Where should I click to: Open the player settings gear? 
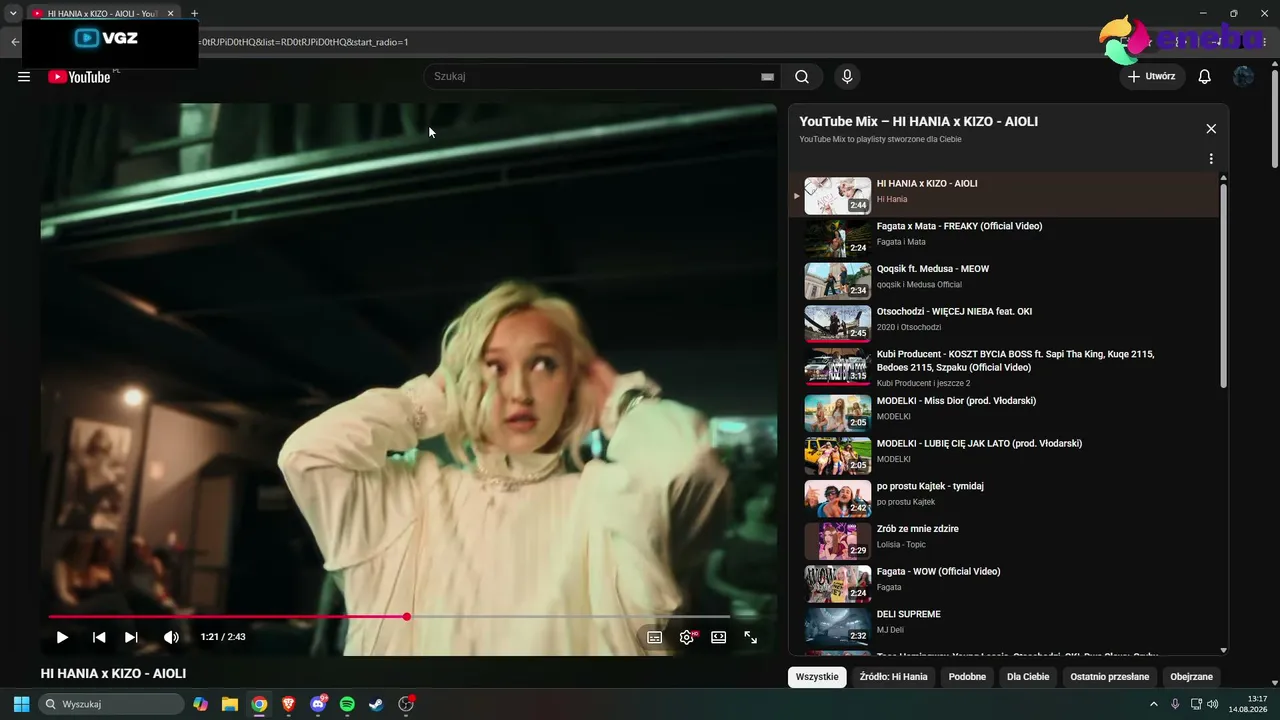(687, 637)
